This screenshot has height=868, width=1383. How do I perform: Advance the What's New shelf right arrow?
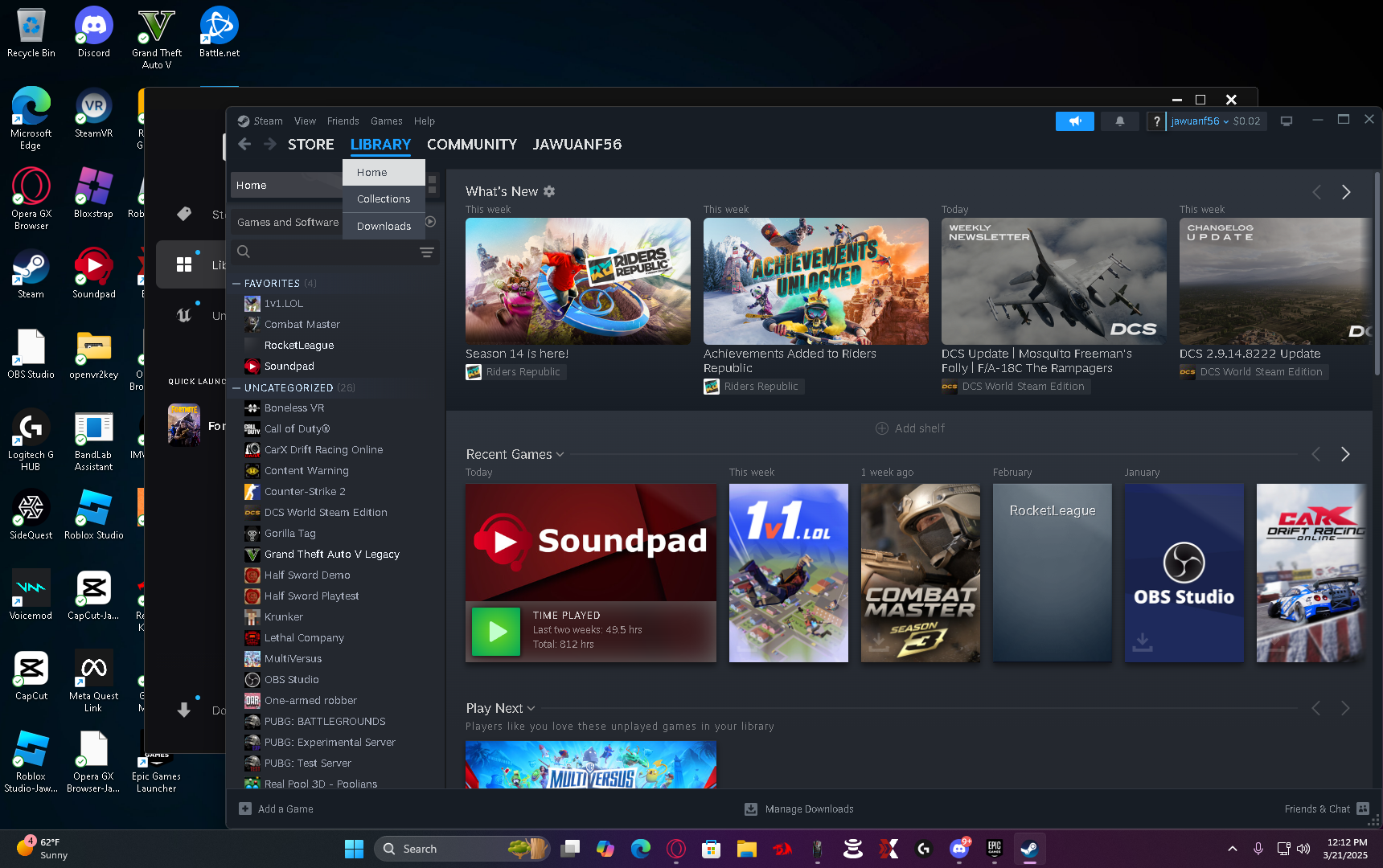point(1346,192)
